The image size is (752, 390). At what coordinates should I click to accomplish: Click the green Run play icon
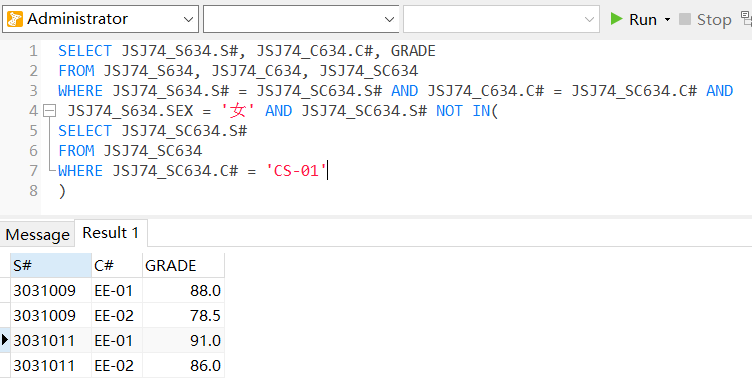(616, 19)
